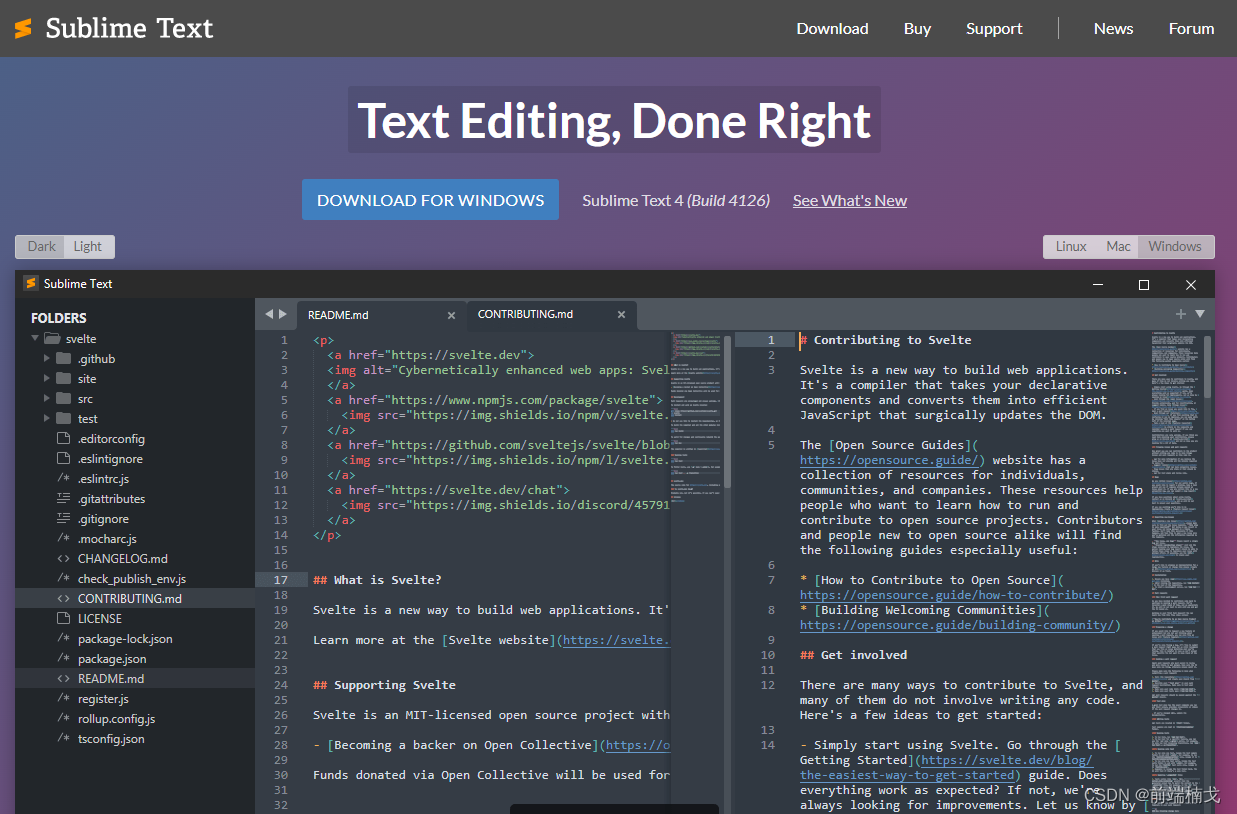The image size is (1237, 814).
Task: Click the check_publish_env.js file icon
Action: [63, 579]
